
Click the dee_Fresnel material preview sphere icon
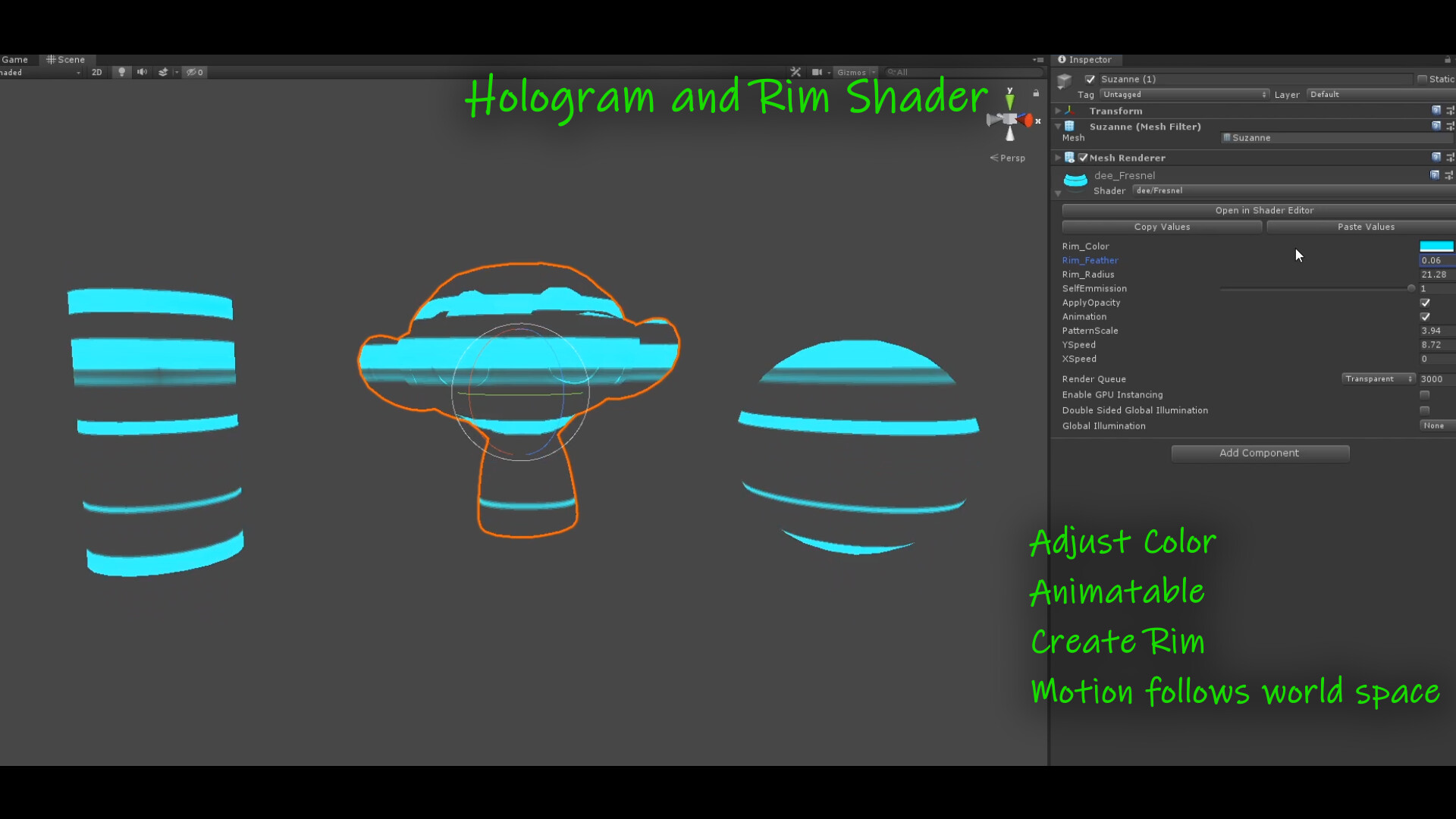[1075, 180]
